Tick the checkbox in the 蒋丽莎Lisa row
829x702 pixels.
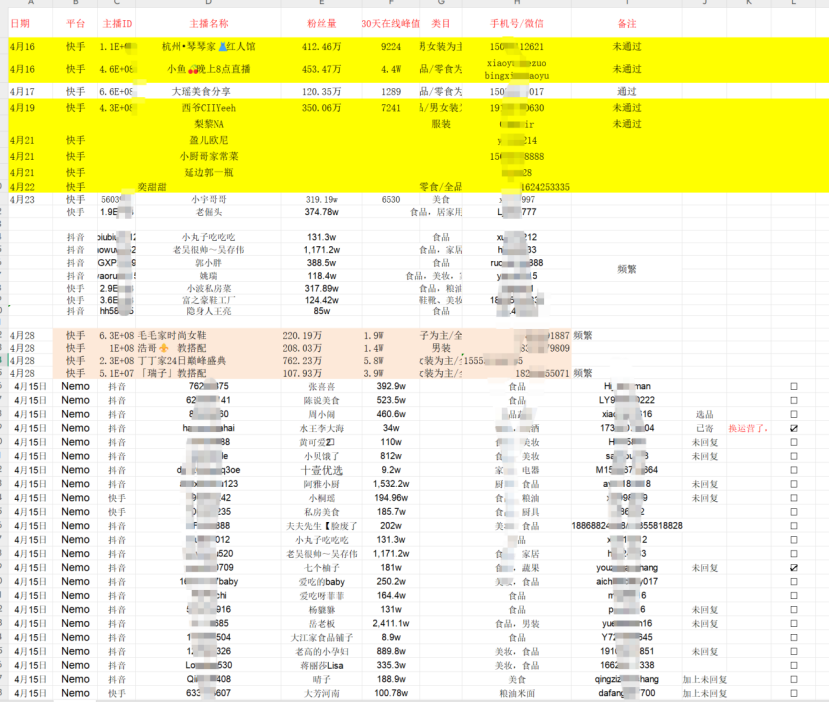(794, 665)
